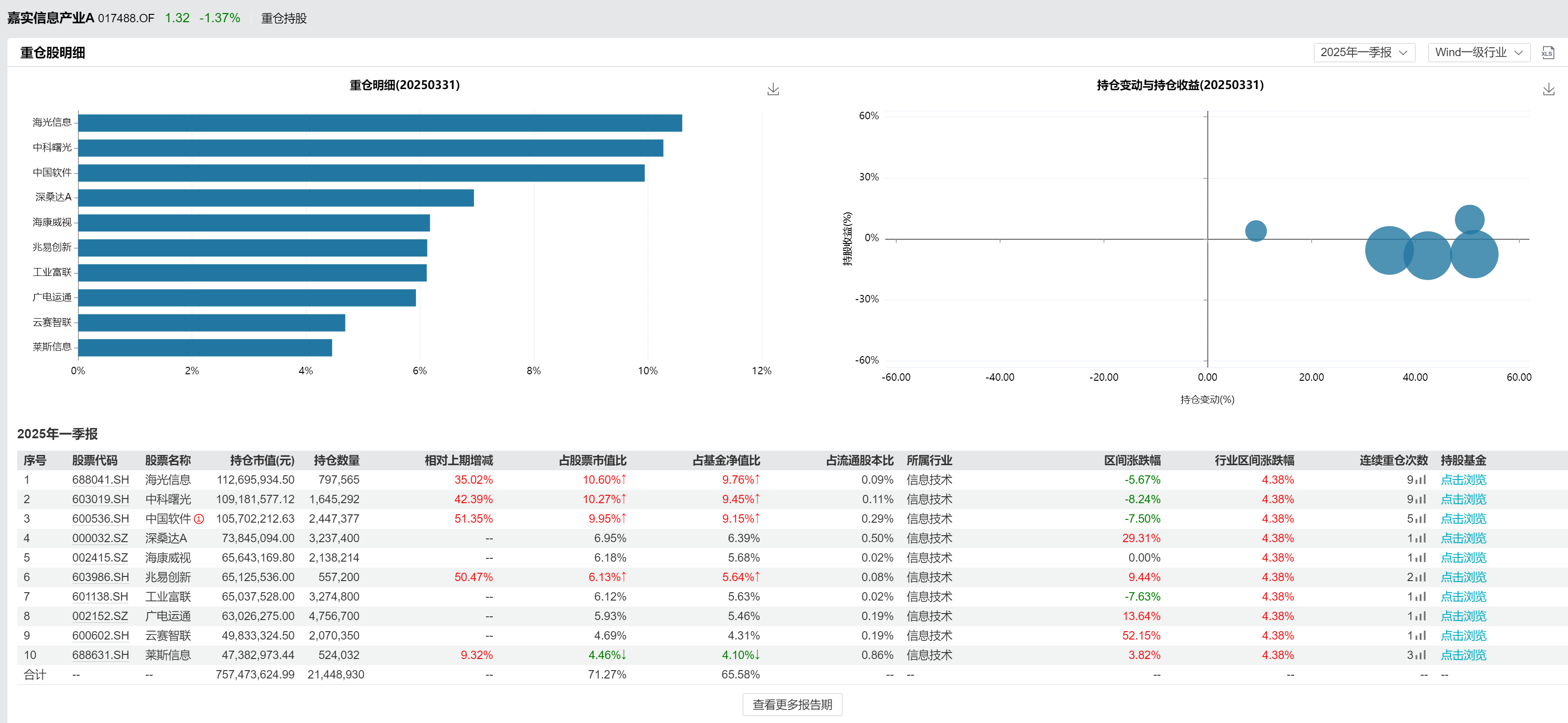Click the topmost bubble in scatter chart
The image size is (1568, 723).
pos(1469,219)
